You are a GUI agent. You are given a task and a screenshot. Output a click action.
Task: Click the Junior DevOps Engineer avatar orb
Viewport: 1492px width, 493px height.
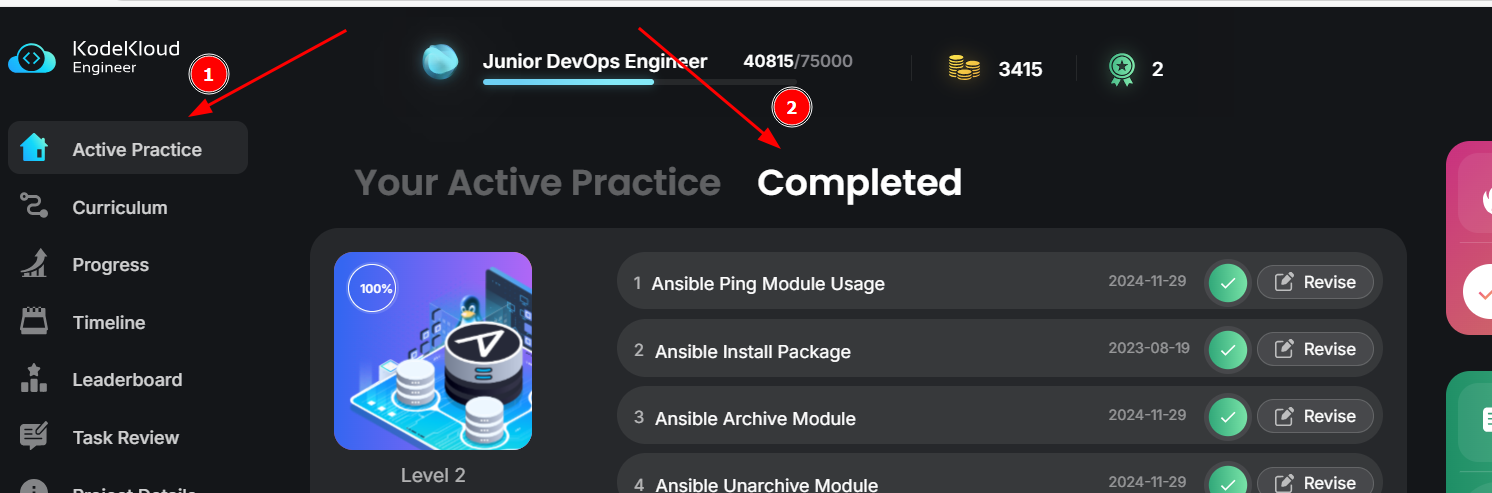[x=440, y=62]
